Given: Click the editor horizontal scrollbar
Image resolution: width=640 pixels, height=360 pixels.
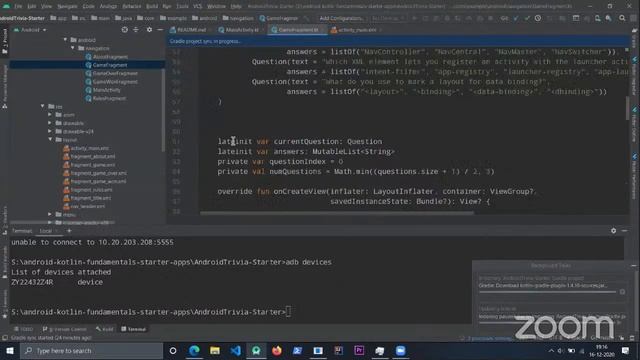Looking at the screenshot, I should (337, 213).
